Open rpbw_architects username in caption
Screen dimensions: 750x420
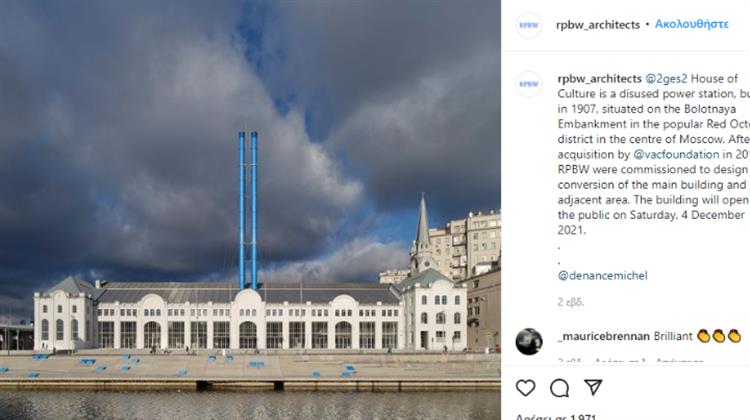click(599, 78)
